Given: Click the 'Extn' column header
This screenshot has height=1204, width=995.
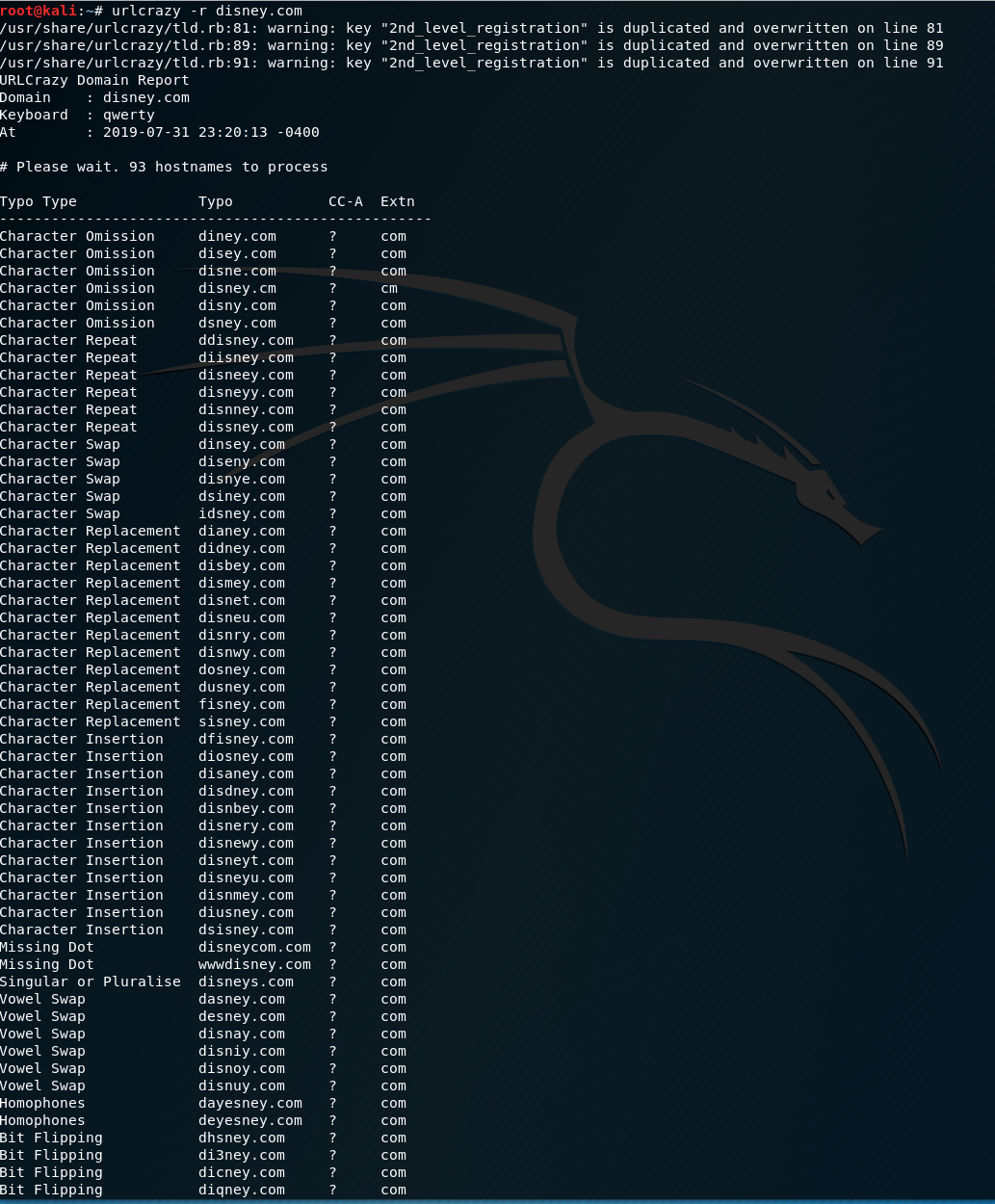Looking at the screenshot, I should coord(397,201).
